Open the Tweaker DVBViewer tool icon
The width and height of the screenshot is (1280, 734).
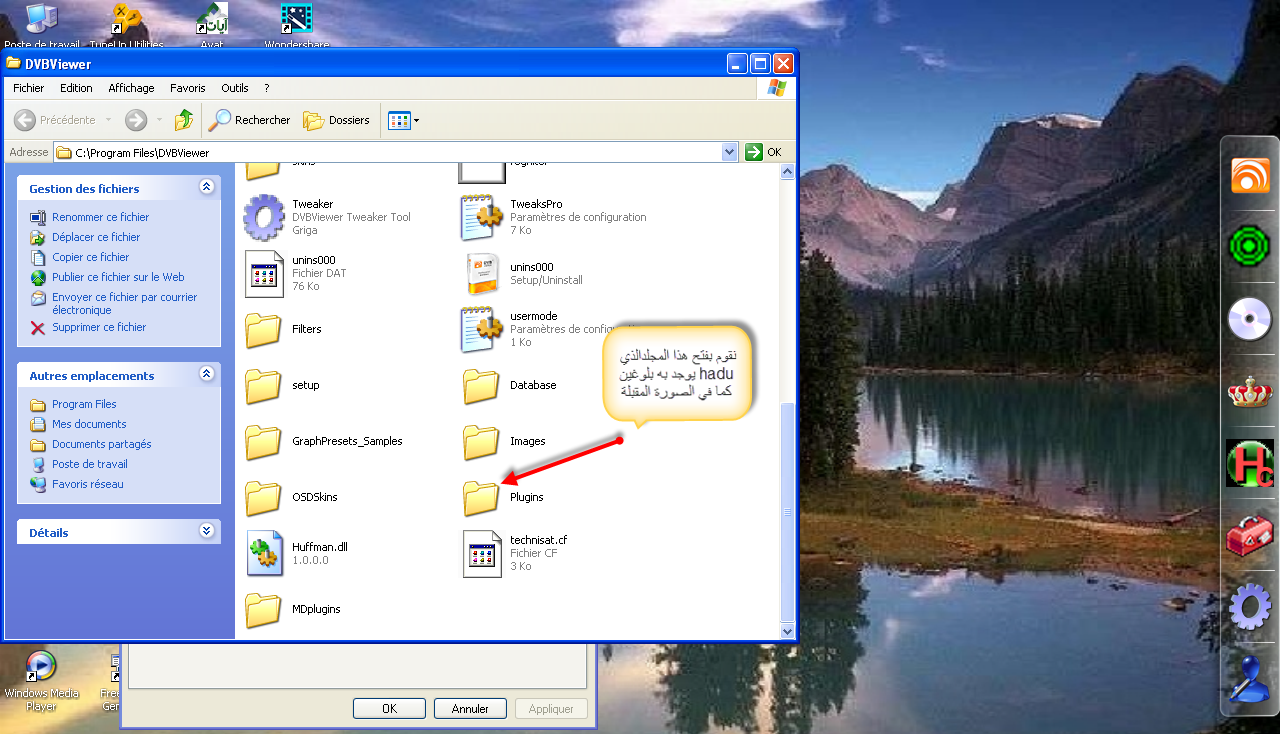(264, 217)
